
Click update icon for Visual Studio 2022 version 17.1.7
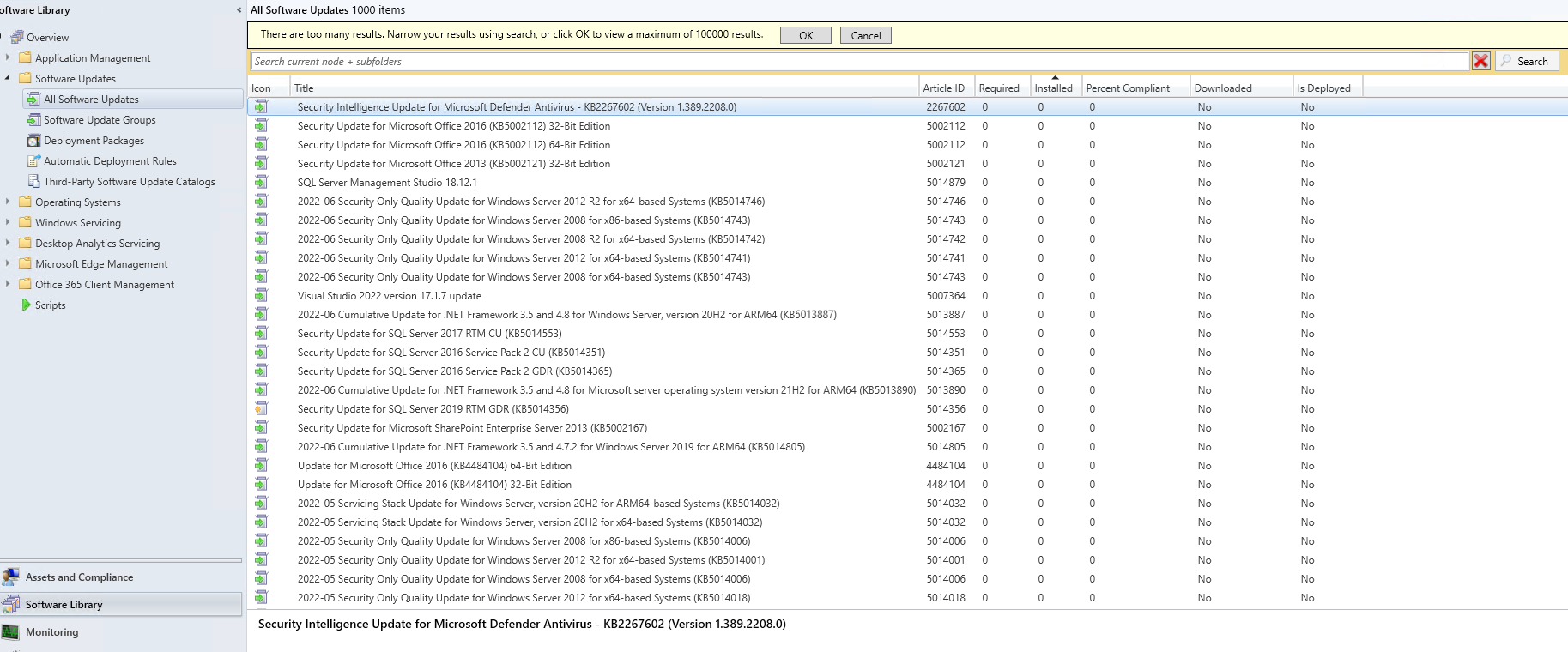pyautogui.click(x=261, y=295)
